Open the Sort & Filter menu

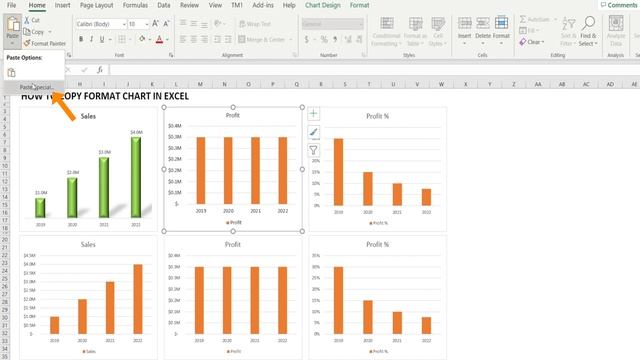pos(569,31)
